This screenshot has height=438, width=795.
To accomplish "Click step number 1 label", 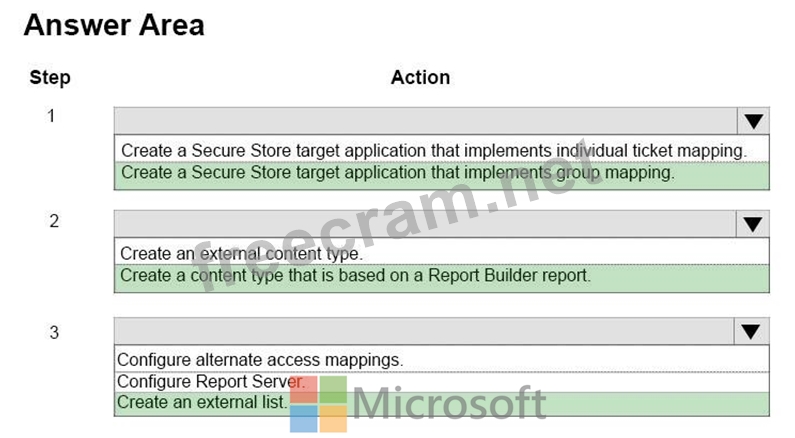I will click(x=51, y=115).
